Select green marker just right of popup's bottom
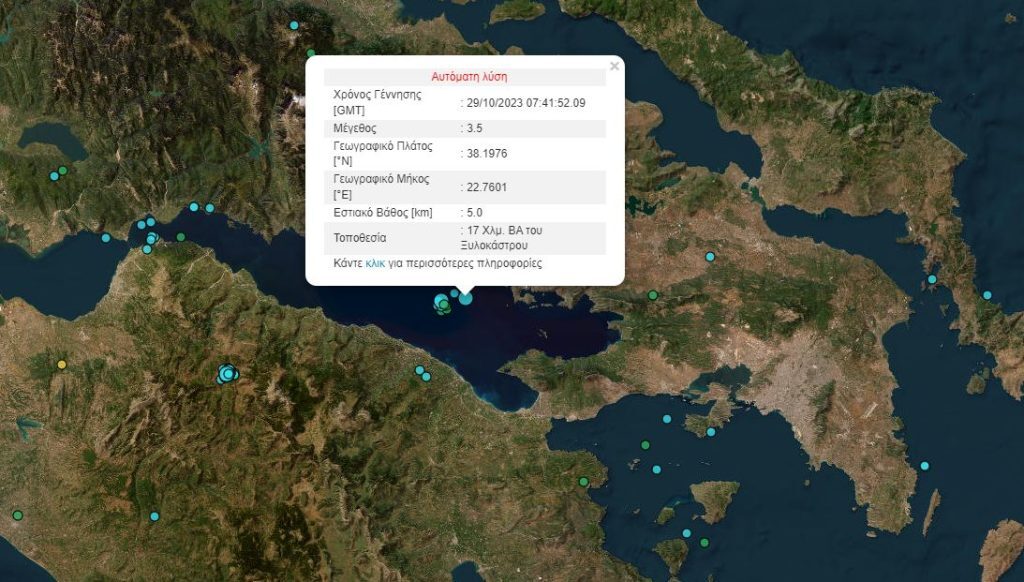 point(652,295)
